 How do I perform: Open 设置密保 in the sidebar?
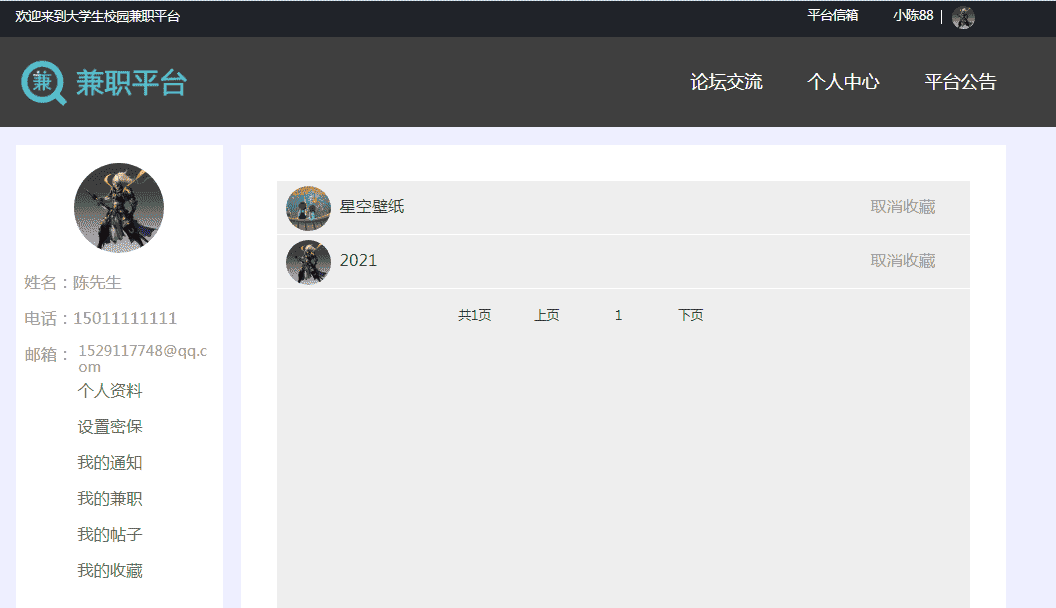click(110, 427)
